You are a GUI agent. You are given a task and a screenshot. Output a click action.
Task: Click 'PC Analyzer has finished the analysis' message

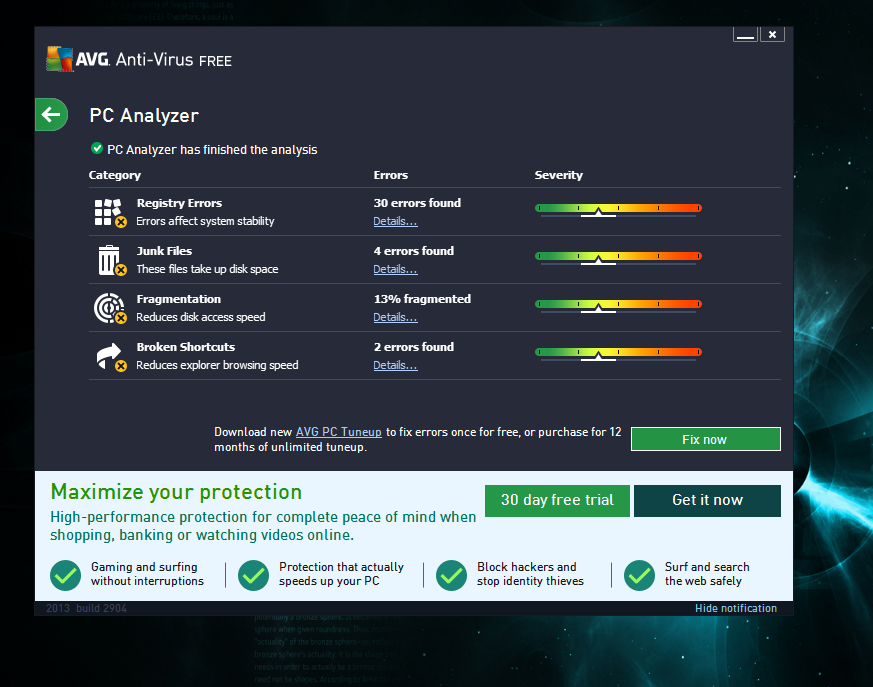tap(212, 150)
